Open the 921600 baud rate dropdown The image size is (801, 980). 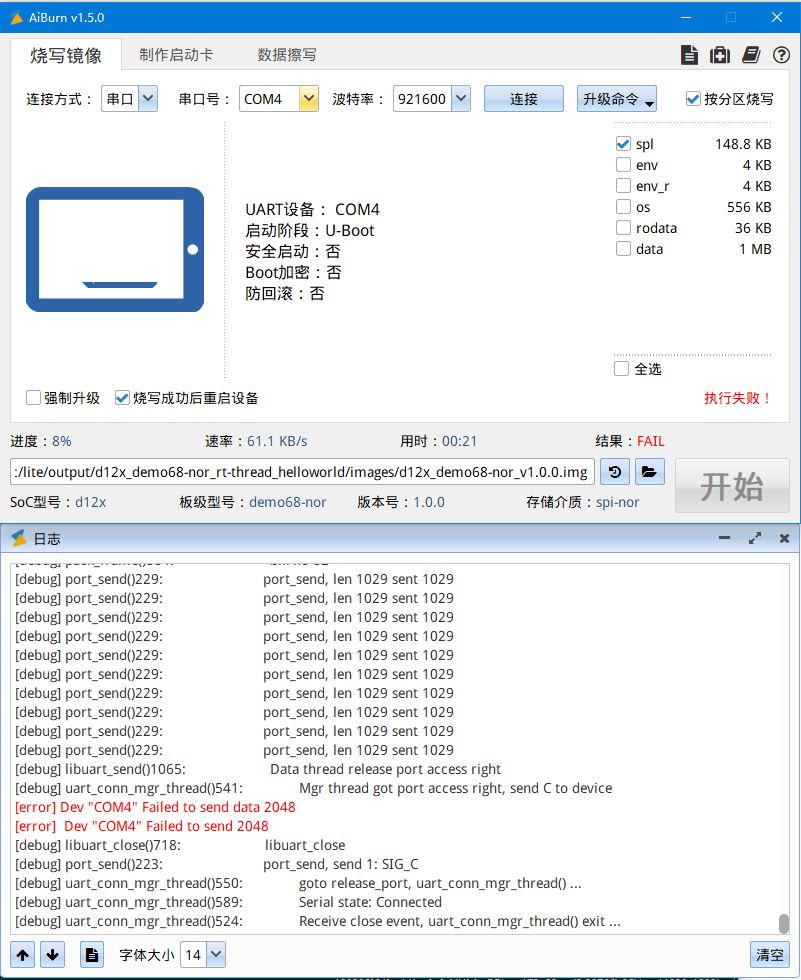(460, 99)
